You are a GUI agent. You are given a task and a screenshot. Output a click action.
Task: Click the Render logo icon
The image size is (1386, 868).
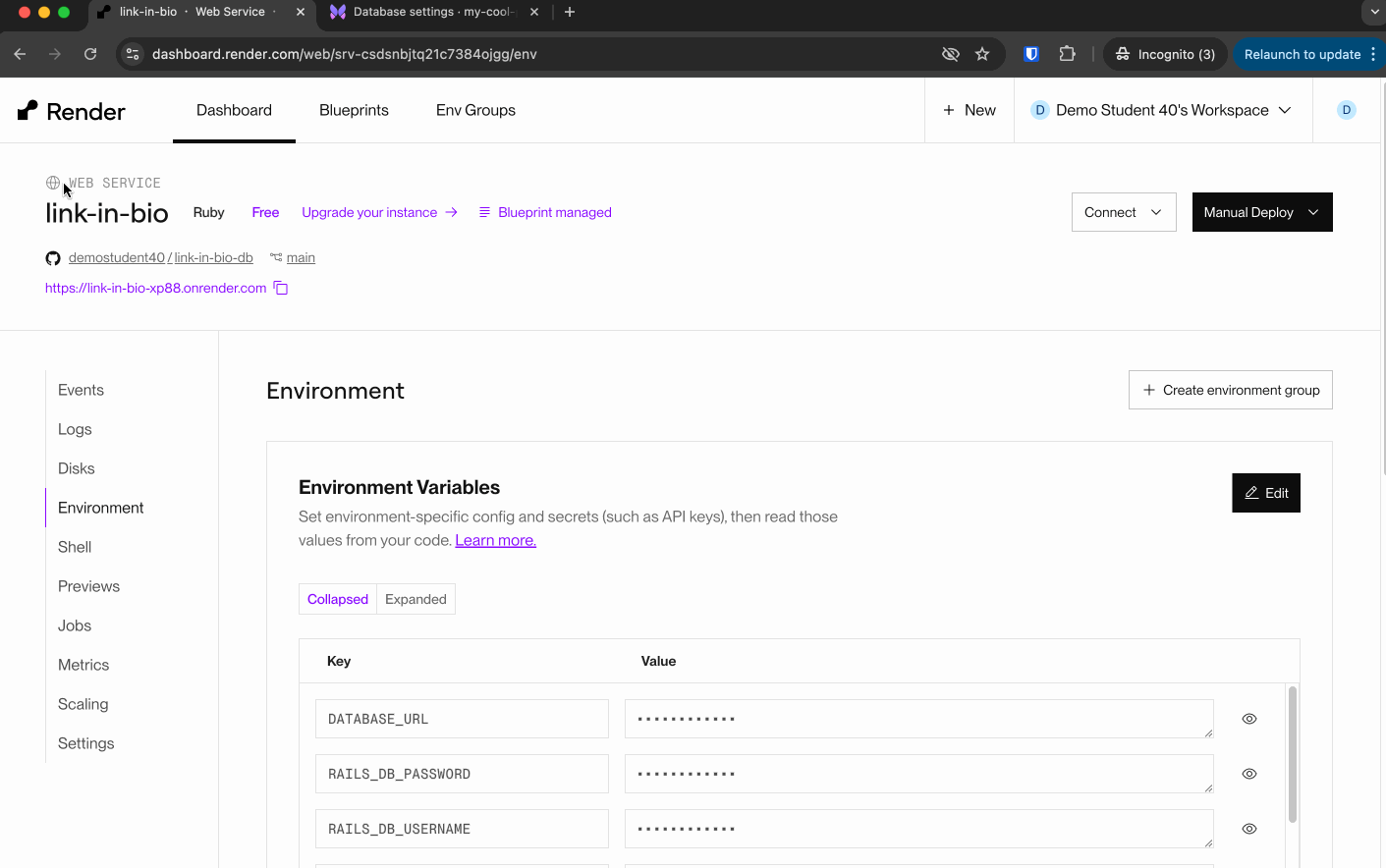(28, 110)
